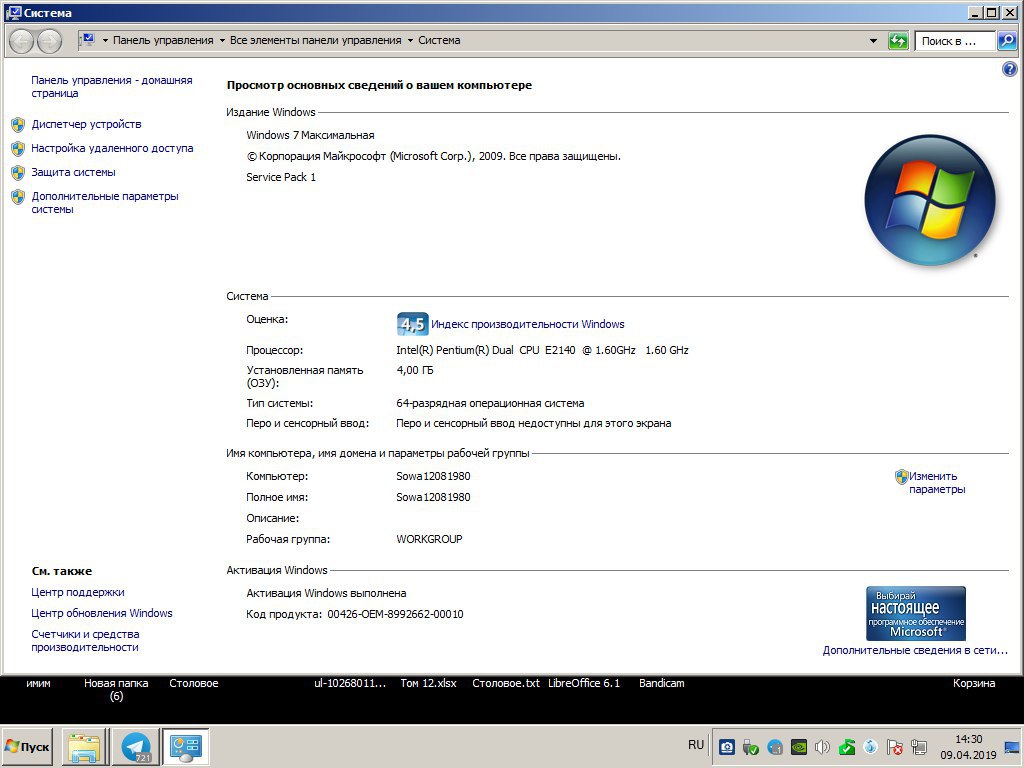Screen dimensions: 1024x768
Task: Open Центр обновления Windows
Action: point(102,613)
